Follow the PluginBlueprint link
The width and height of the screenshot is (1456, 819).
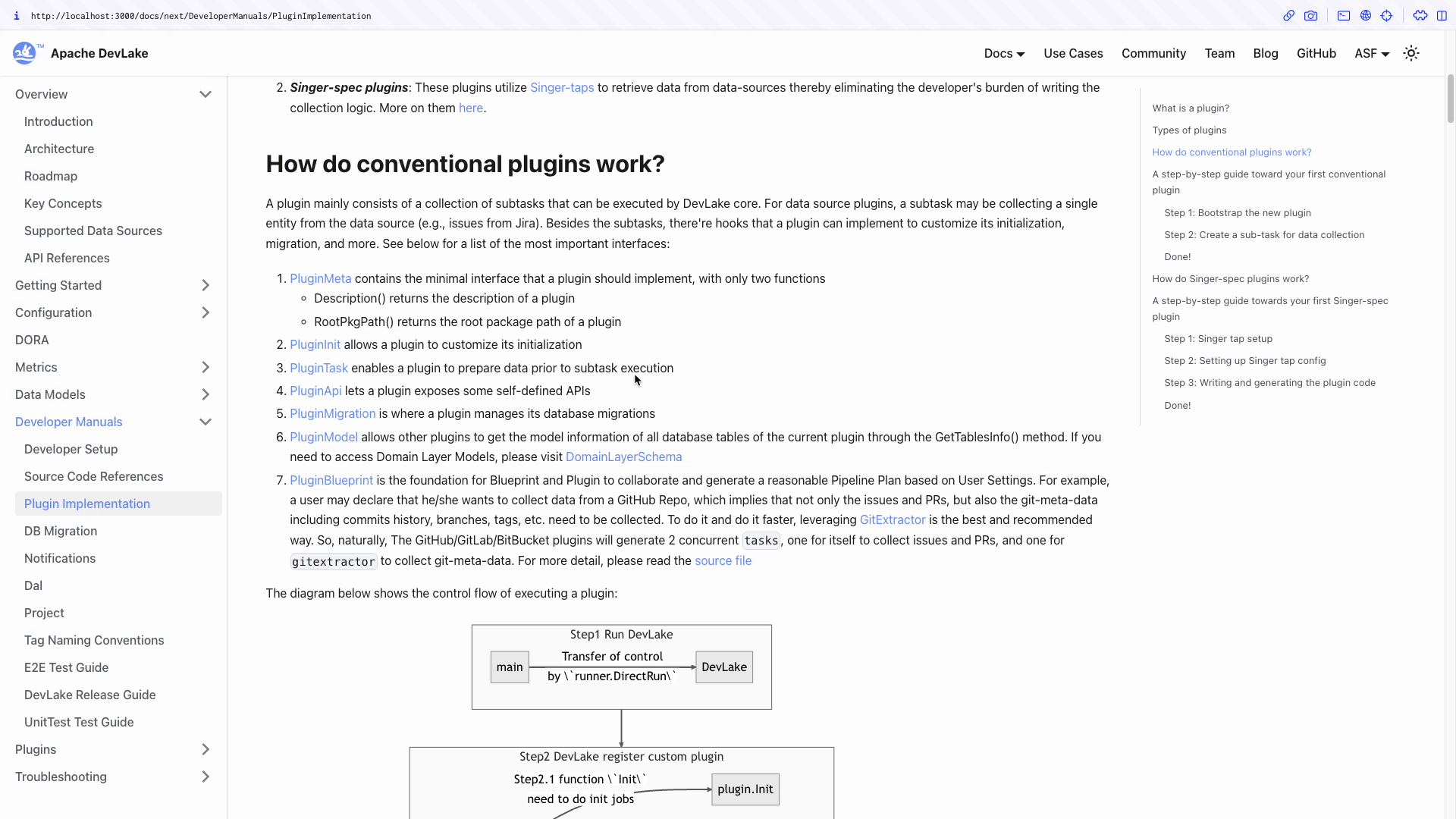pyautogui.click(x=331, y=480)
